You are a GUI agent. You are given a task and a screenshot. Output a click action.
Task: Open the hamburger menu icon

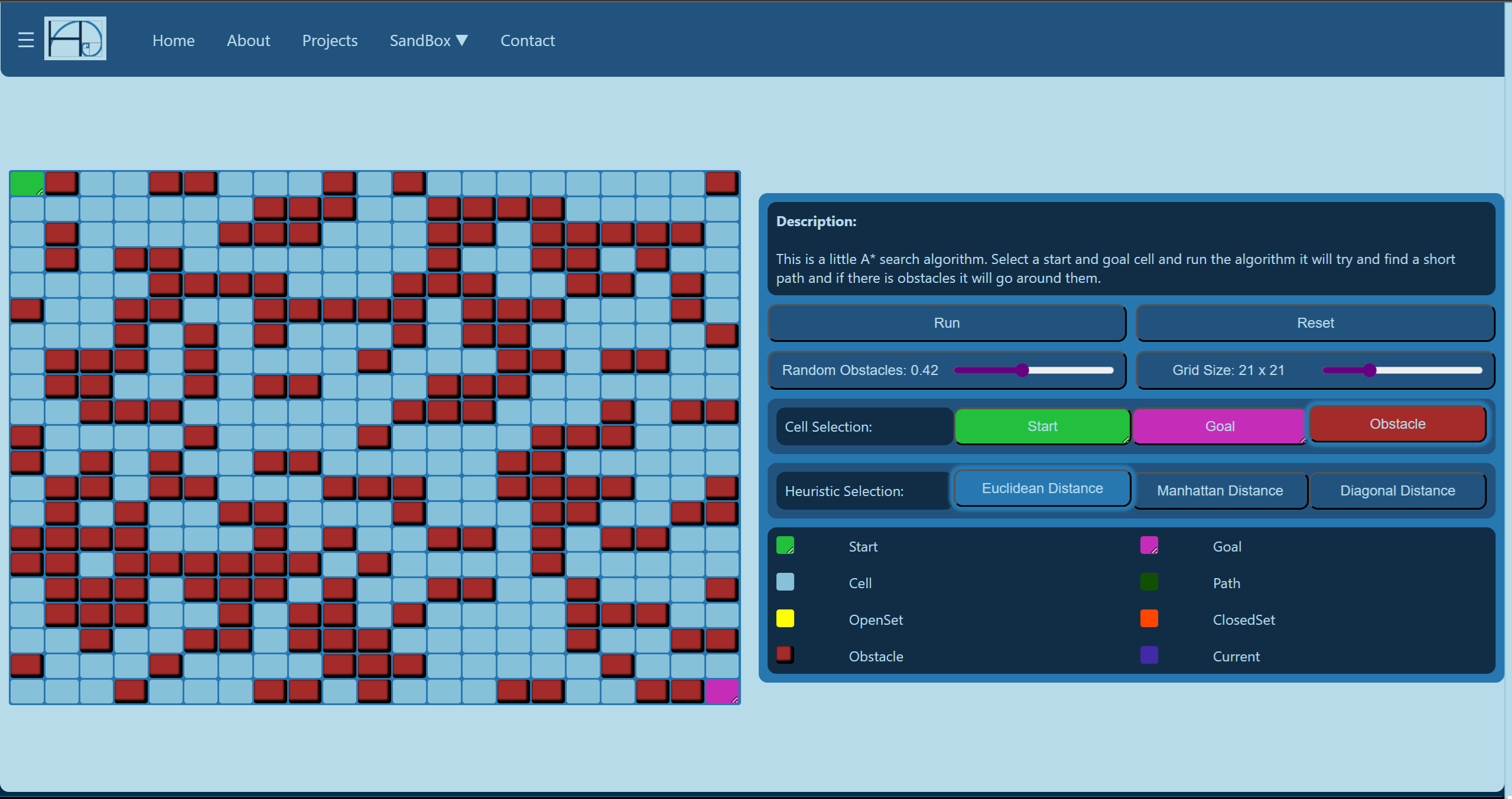coord(25,40)
